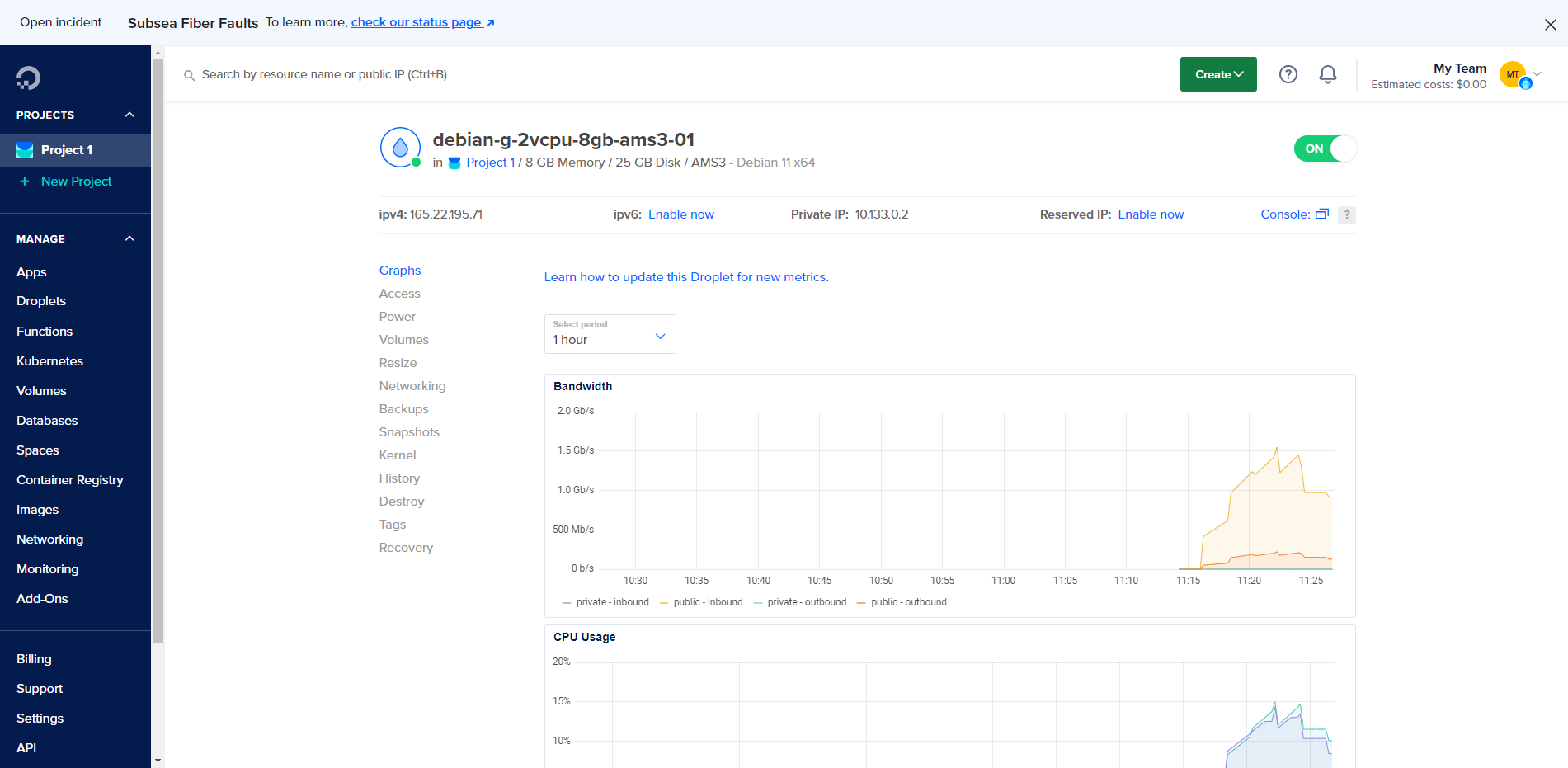Click the console help question badge
Viewport: 1568px width, 768px height.
pos(1346,214)
